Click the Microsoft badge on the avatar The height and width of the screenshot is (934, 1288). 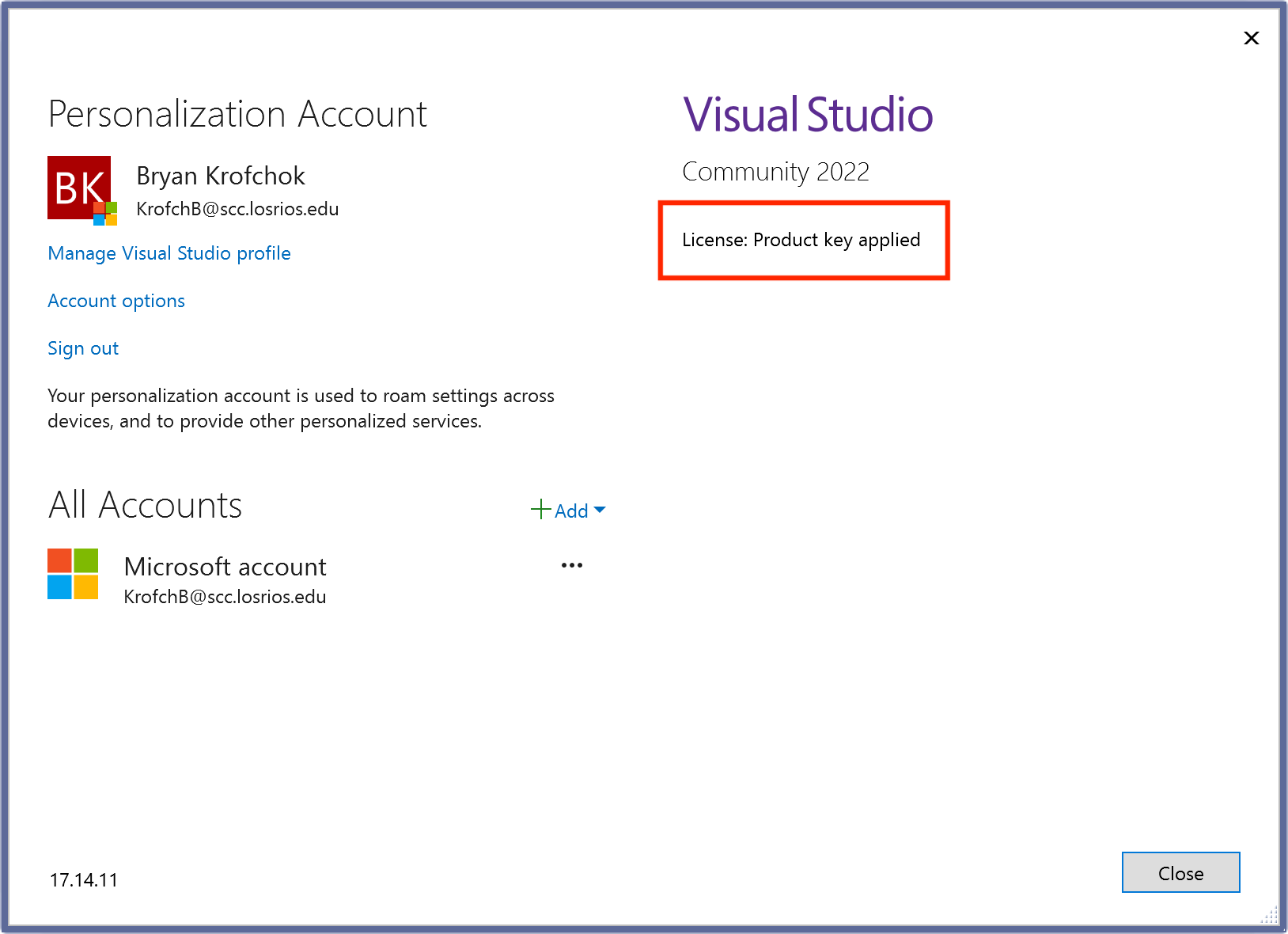coord(105,214)
